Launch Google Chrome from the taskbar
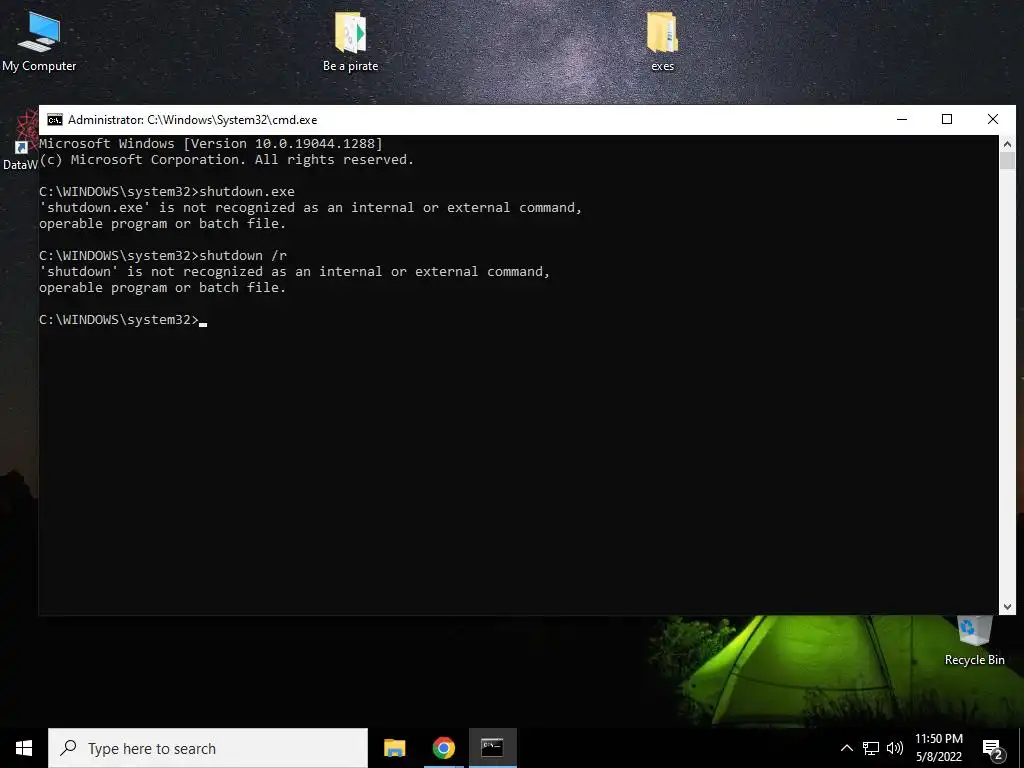 tap(443, 748)
